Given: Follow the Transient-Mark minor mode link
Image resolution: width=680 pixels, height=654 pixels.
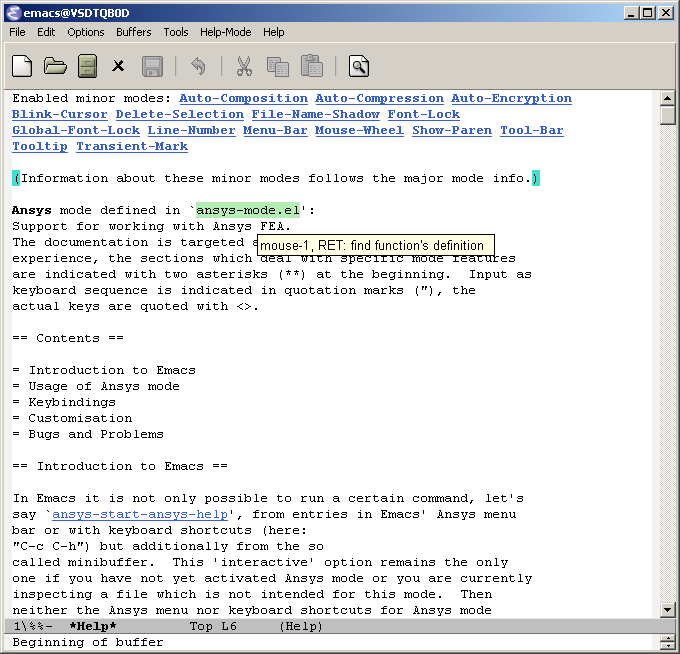Looking at the screenshot, I should 132,146.
